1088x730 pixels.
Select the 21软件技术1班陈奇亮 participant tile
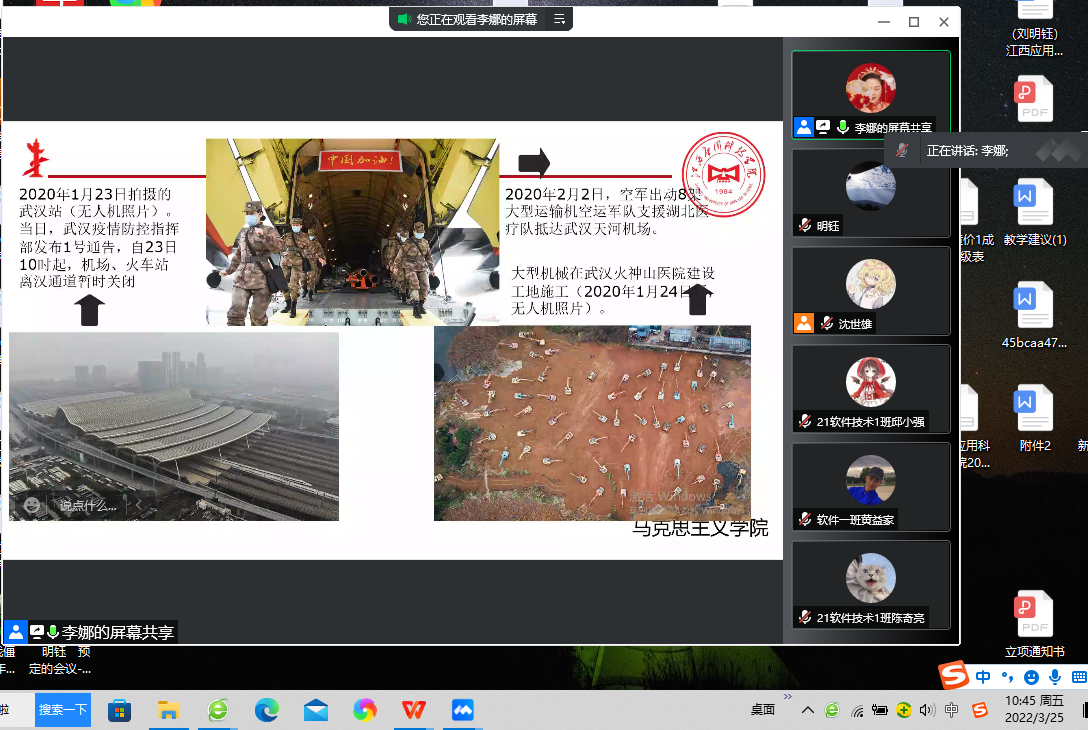coord(871,585)
